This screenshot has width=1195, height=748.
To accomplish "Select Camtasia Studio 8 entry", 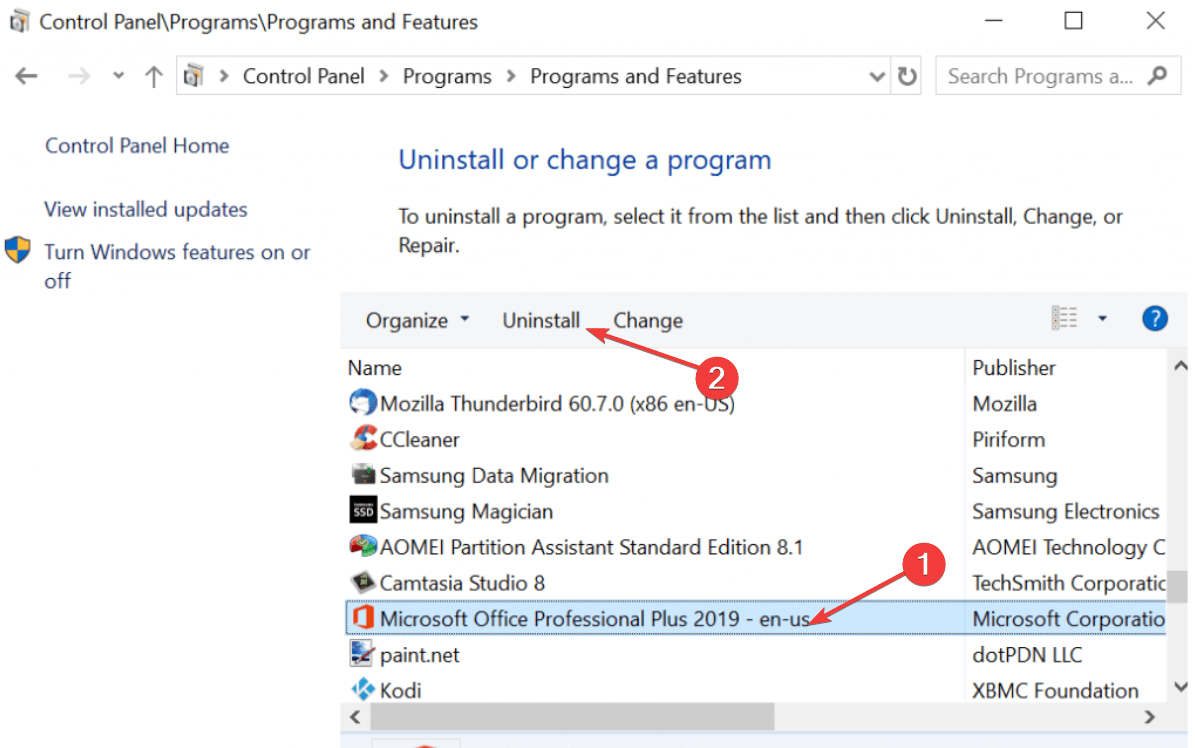I will (x=463, y=583).
